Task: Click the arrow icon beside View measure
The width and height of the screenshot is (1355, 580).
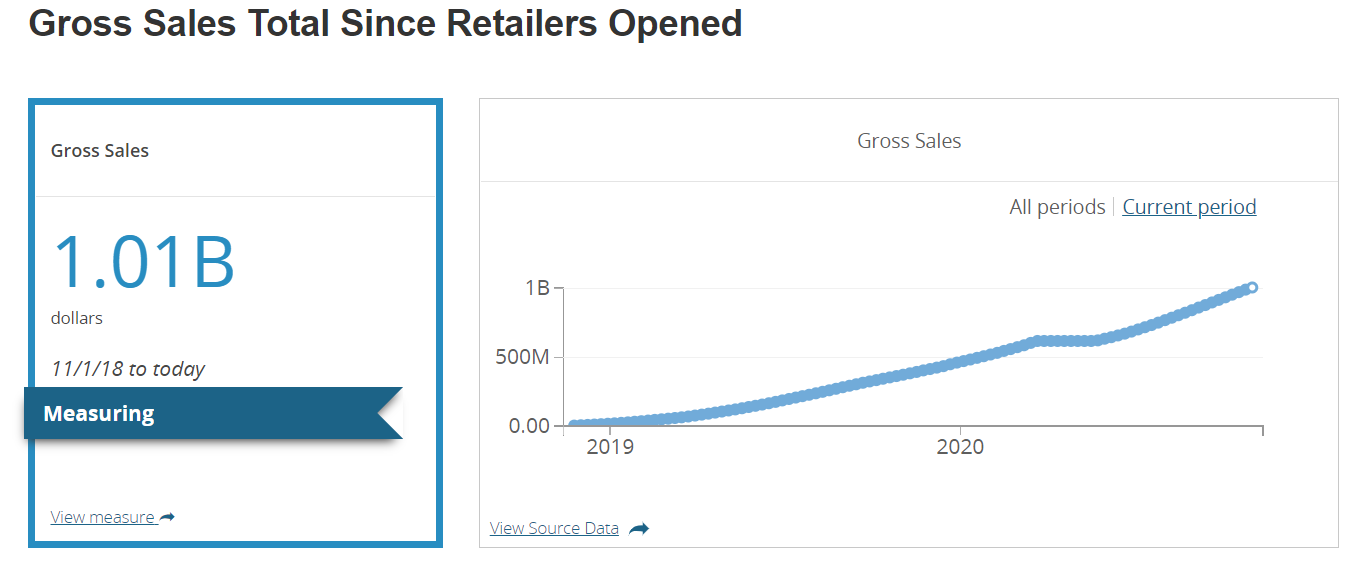Action: 167,517
